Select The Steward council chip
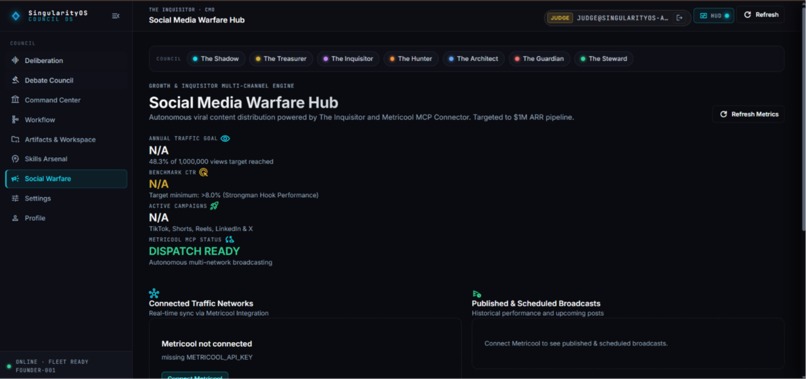806x379 pixels. [x=603, y=59]
